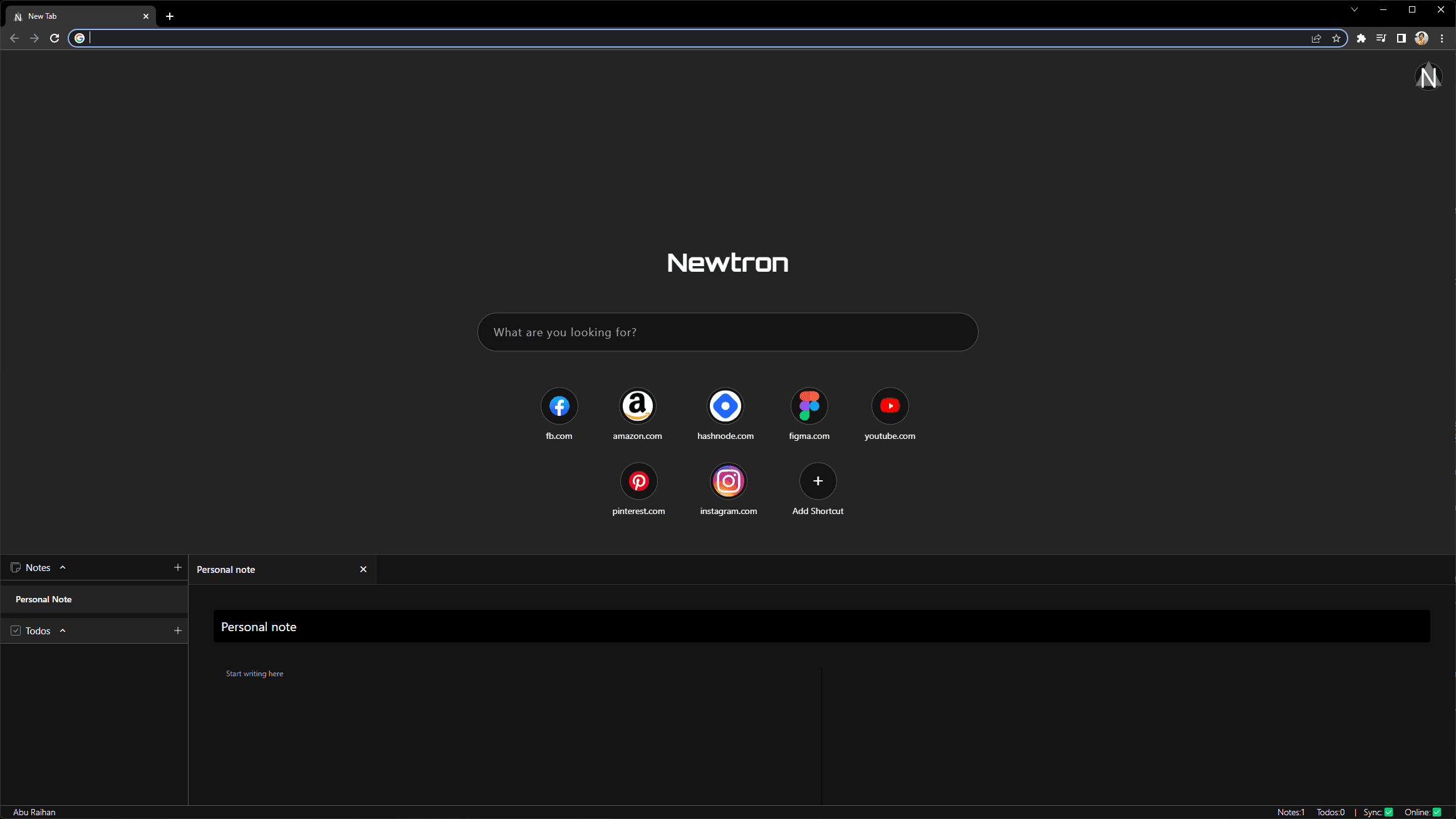The width and height of the screenshot is (1456, 819).
Task: Click the Newtron N logo top right
Action: pyautogui.click(x=1428, y=76)
